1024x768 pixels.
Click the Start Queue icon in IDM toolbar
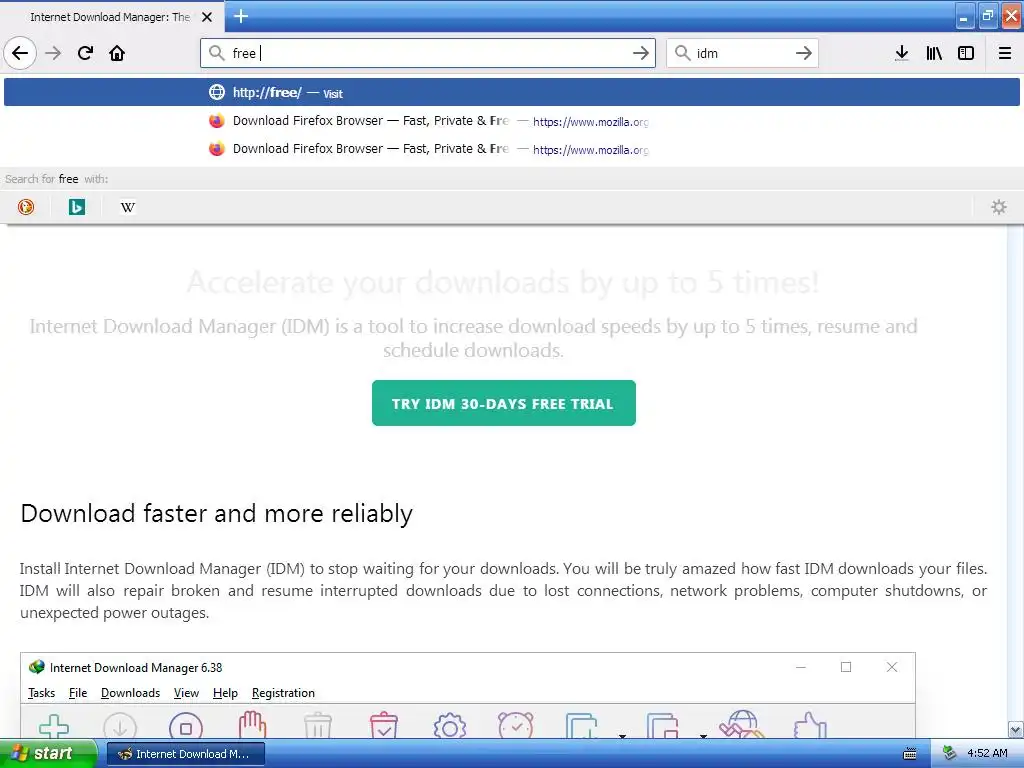[x=582, y=725]
